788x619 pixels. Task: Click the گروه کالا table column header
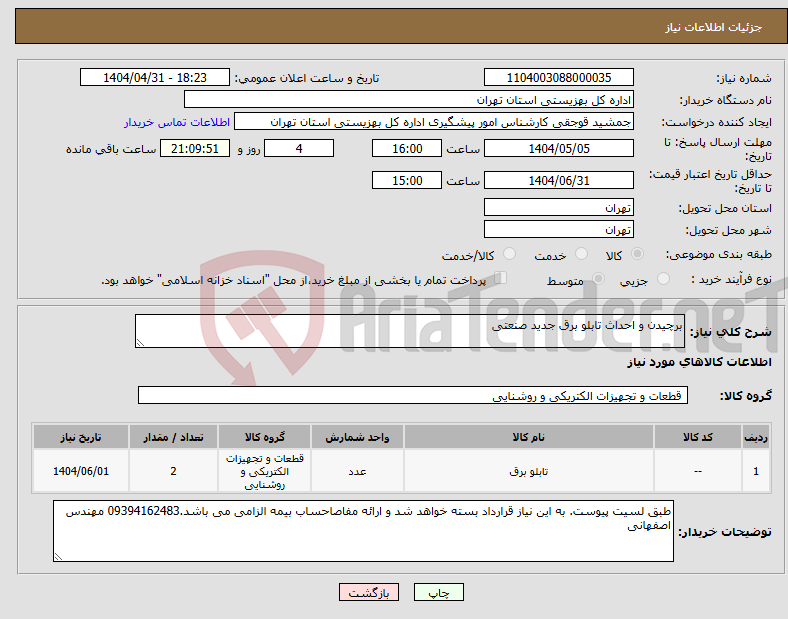pos(264,437)
